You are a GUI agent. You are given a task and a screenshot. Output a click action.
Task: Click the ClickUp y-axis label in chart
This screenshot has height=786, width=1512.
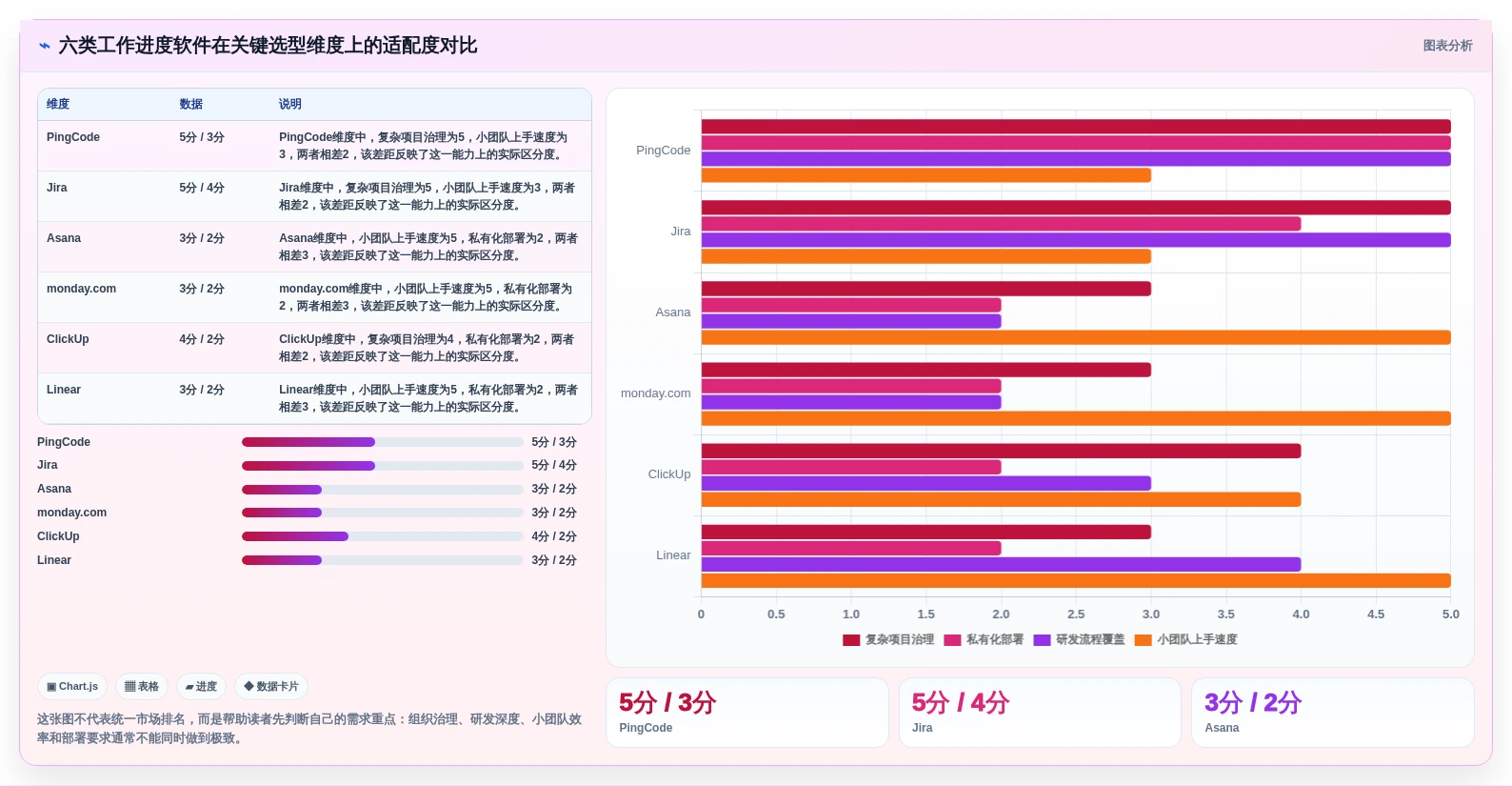coord(669,474)
